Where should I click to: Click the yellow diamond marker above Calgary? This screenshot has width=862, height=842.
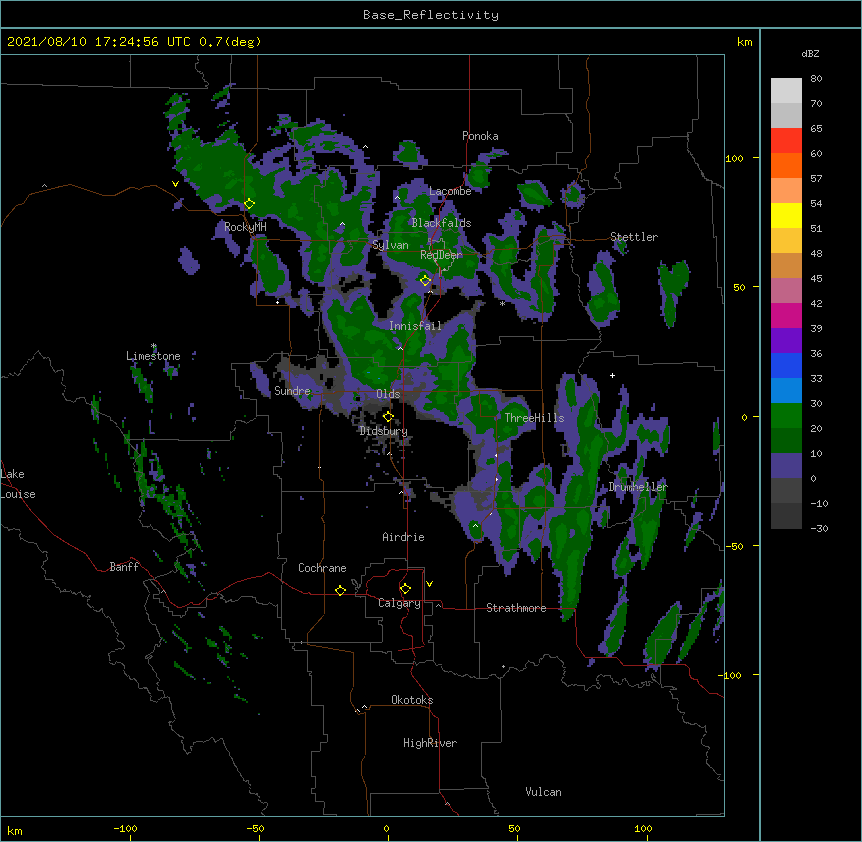tap(405, 589)
